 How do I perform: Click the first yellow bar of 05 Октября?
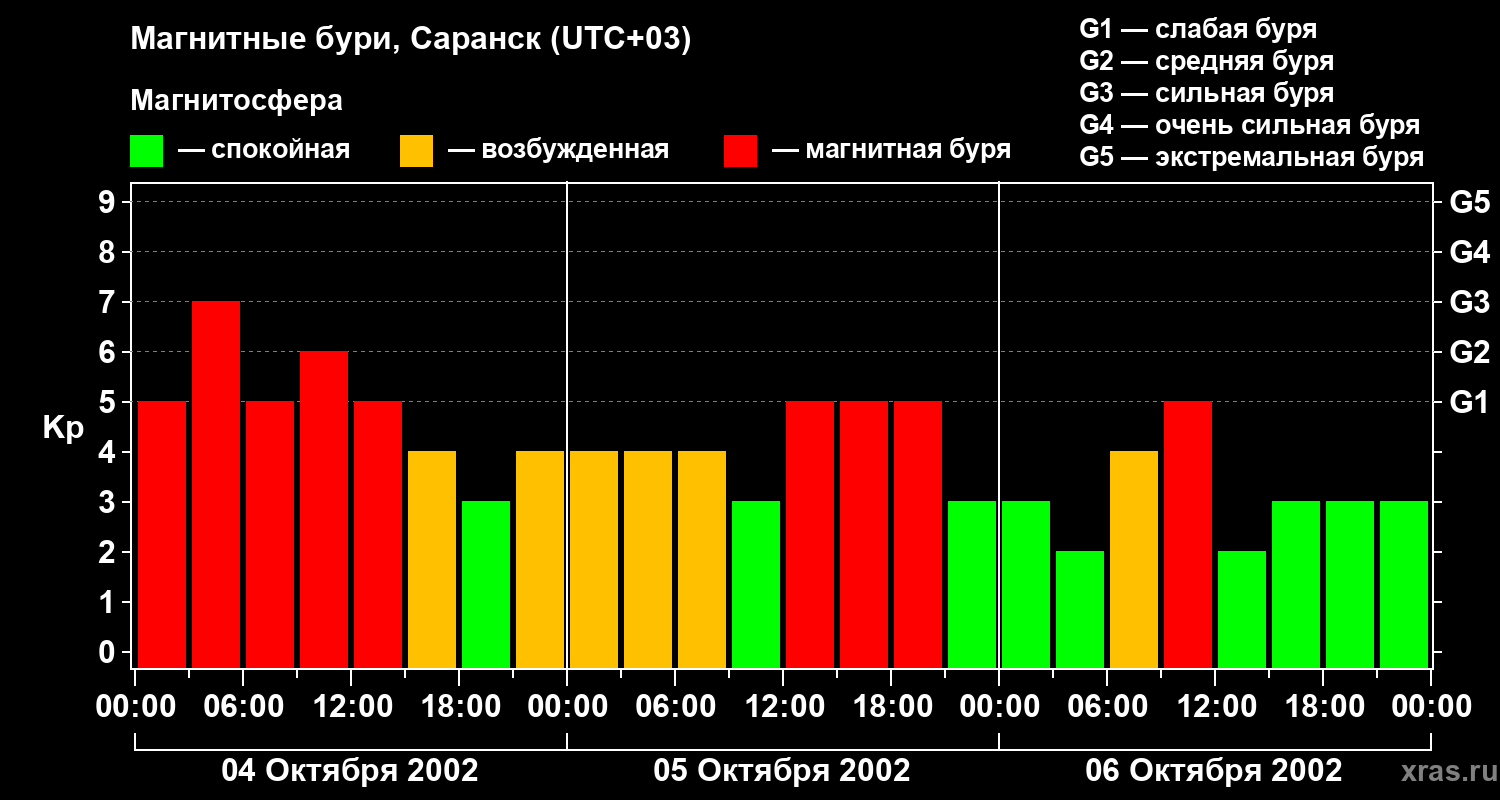594,559
